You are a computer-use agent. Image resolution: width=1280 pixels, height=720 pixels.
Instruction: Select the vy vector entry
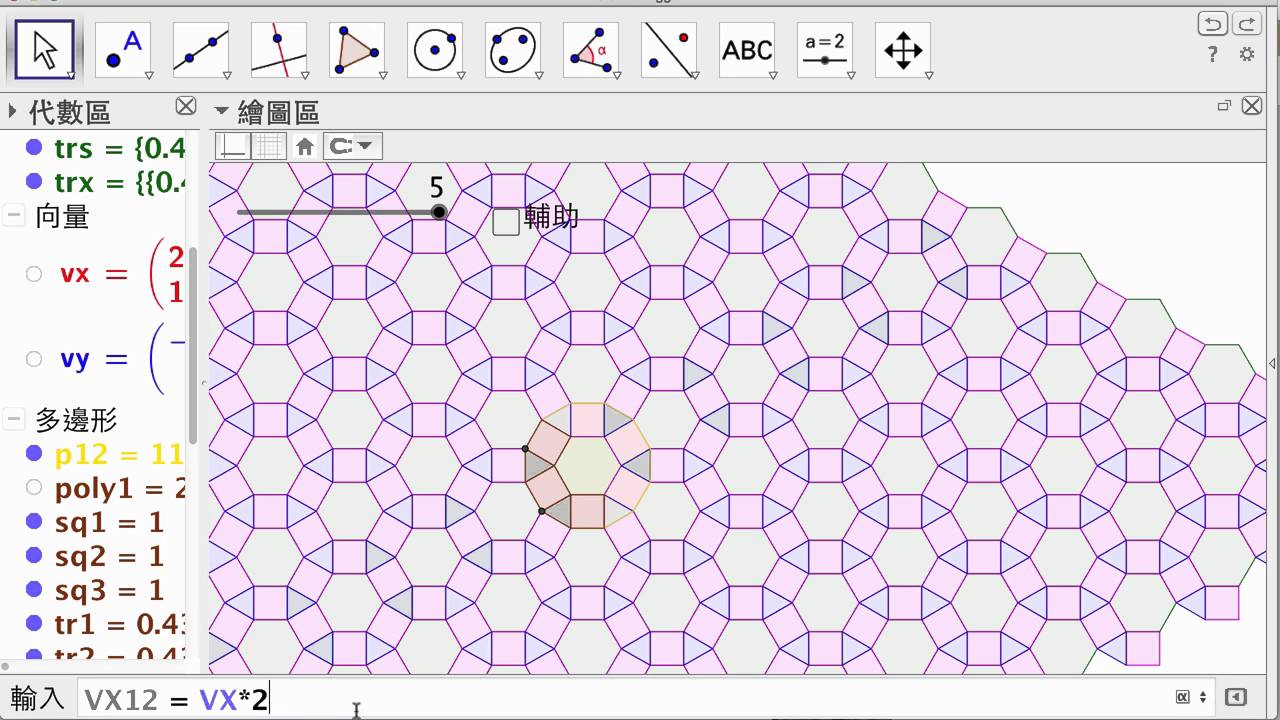point(120,359)
